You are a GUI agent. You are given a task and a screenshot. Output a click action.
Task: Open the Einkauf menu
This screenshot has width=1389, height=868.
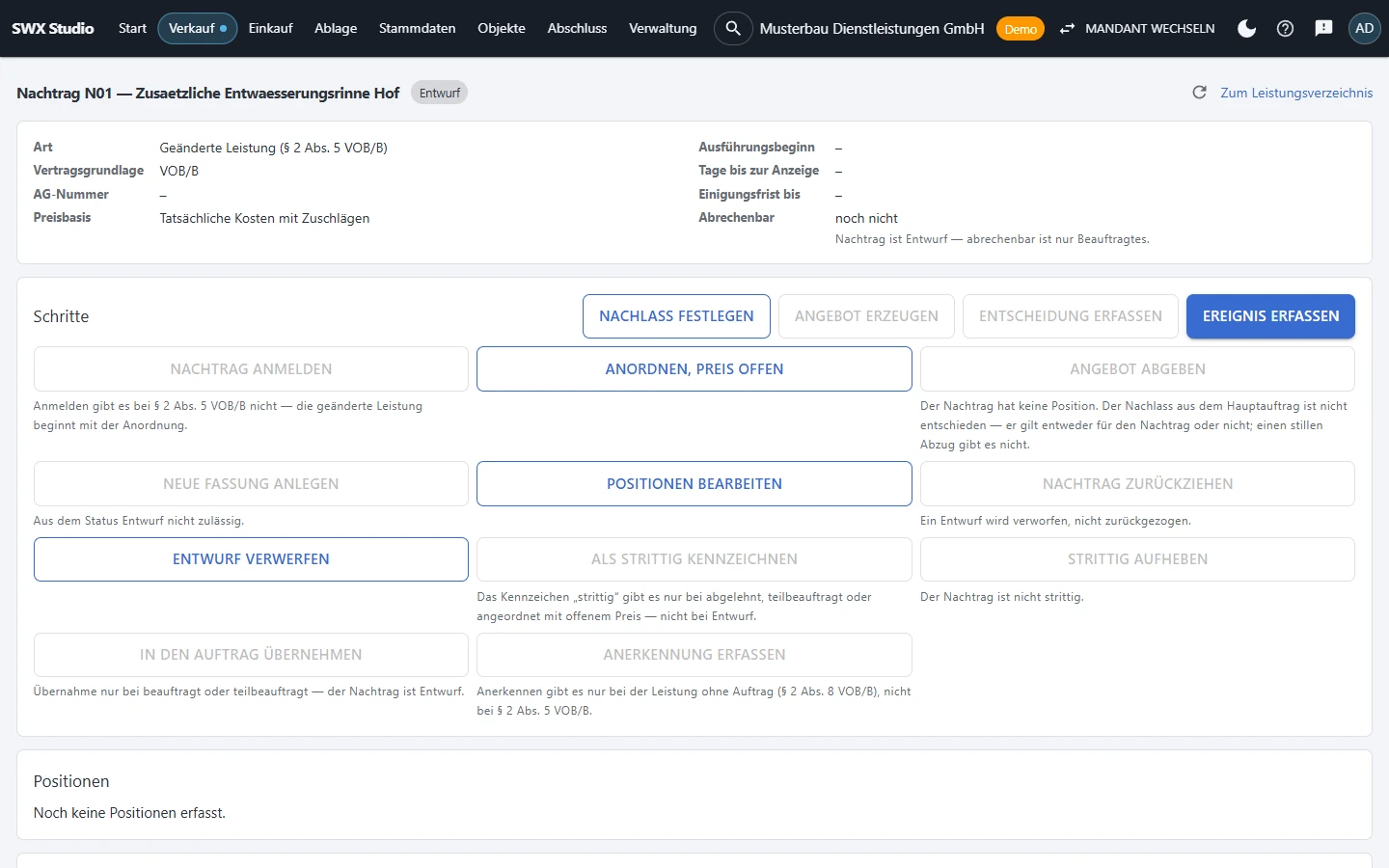270,28
